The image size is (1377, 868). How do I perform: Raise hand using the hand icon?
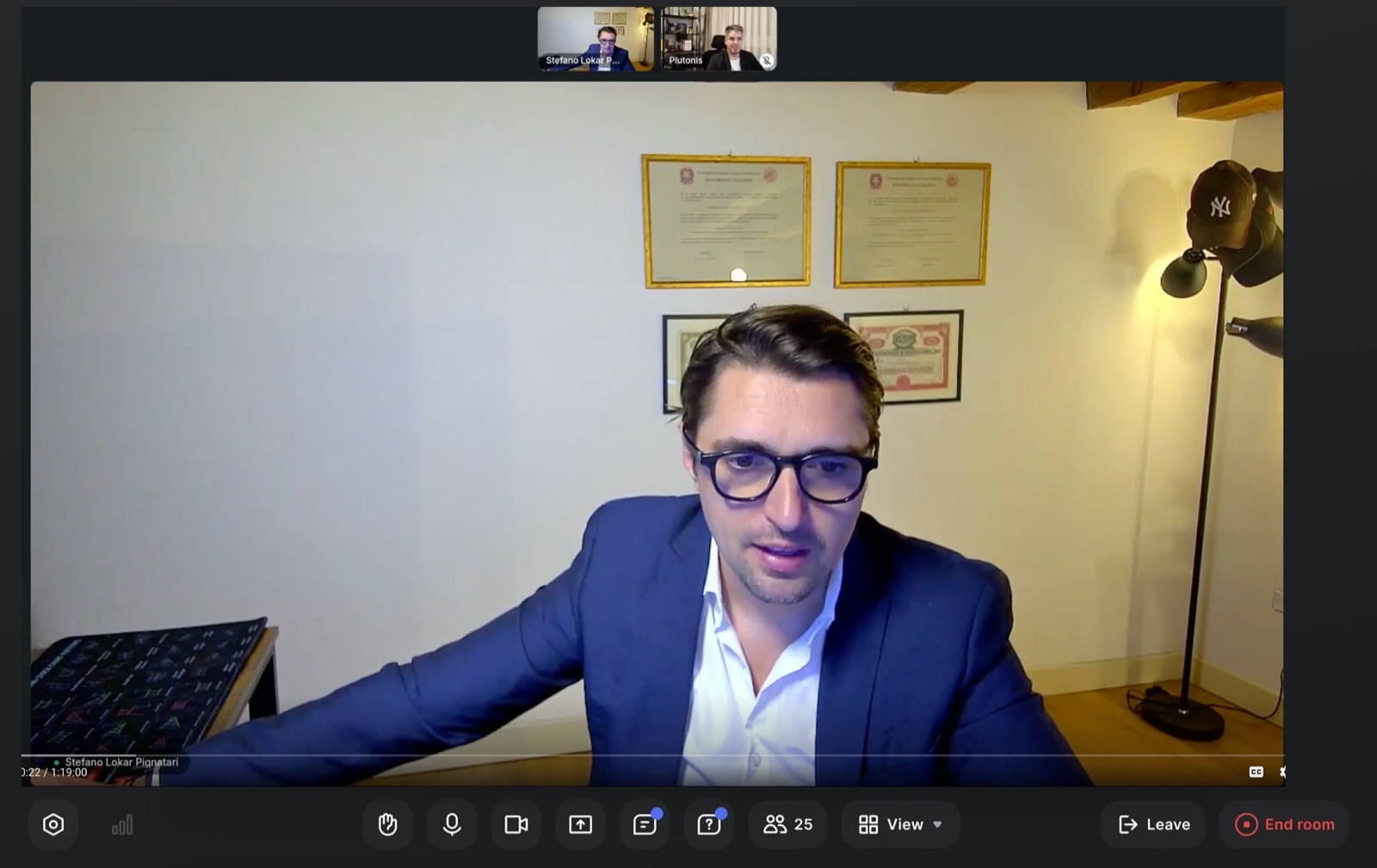coord(387,824)
